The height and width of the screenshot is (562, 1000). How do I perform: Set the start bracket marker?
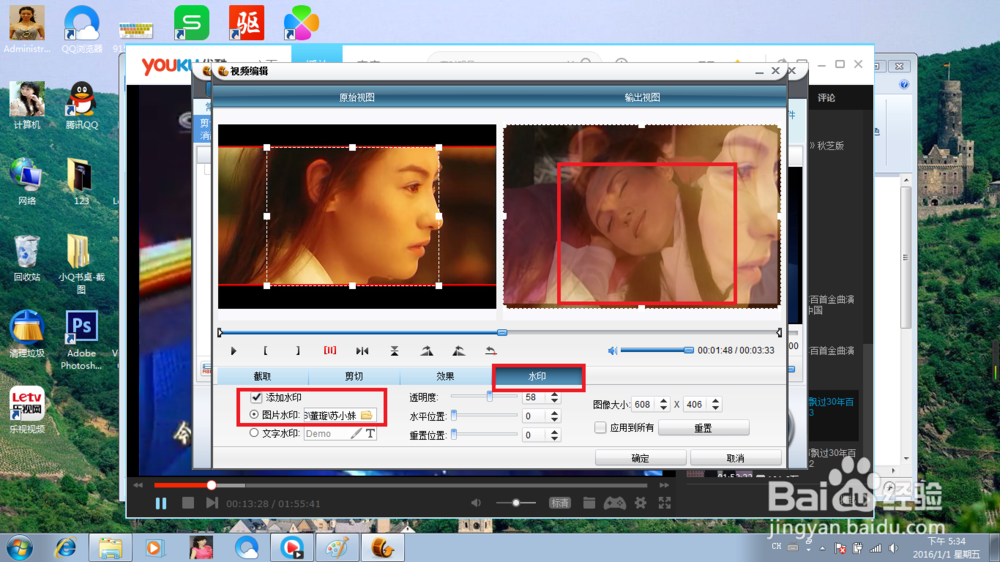(265, 351)
